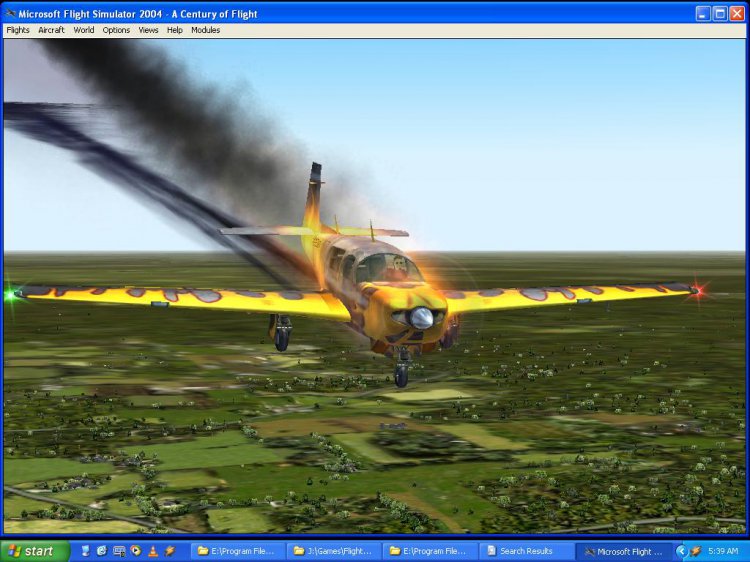Click Microsoft Flight taskbar button
The height and width of the screenshot is (562, 750).
click(624, 551)
